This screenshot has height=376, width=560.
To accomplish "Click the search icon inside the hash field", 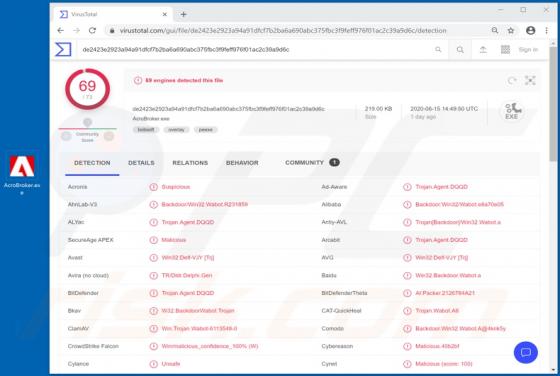I will 438,50.
